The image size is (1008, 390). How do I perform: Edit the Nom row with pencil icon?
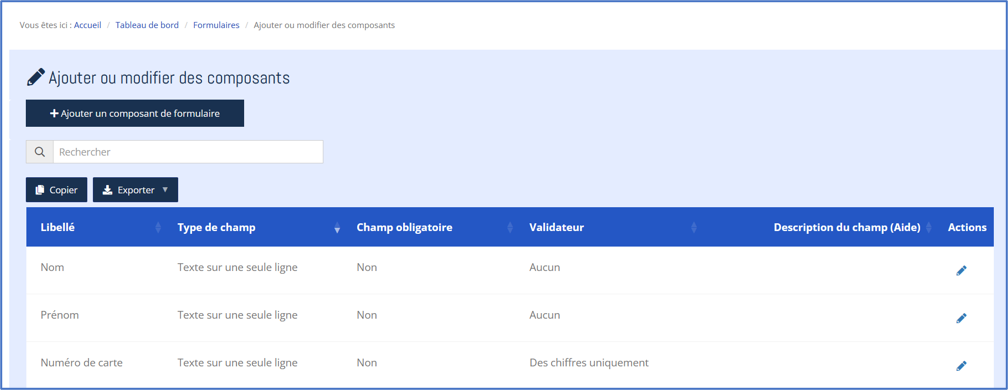click(961, 270)
